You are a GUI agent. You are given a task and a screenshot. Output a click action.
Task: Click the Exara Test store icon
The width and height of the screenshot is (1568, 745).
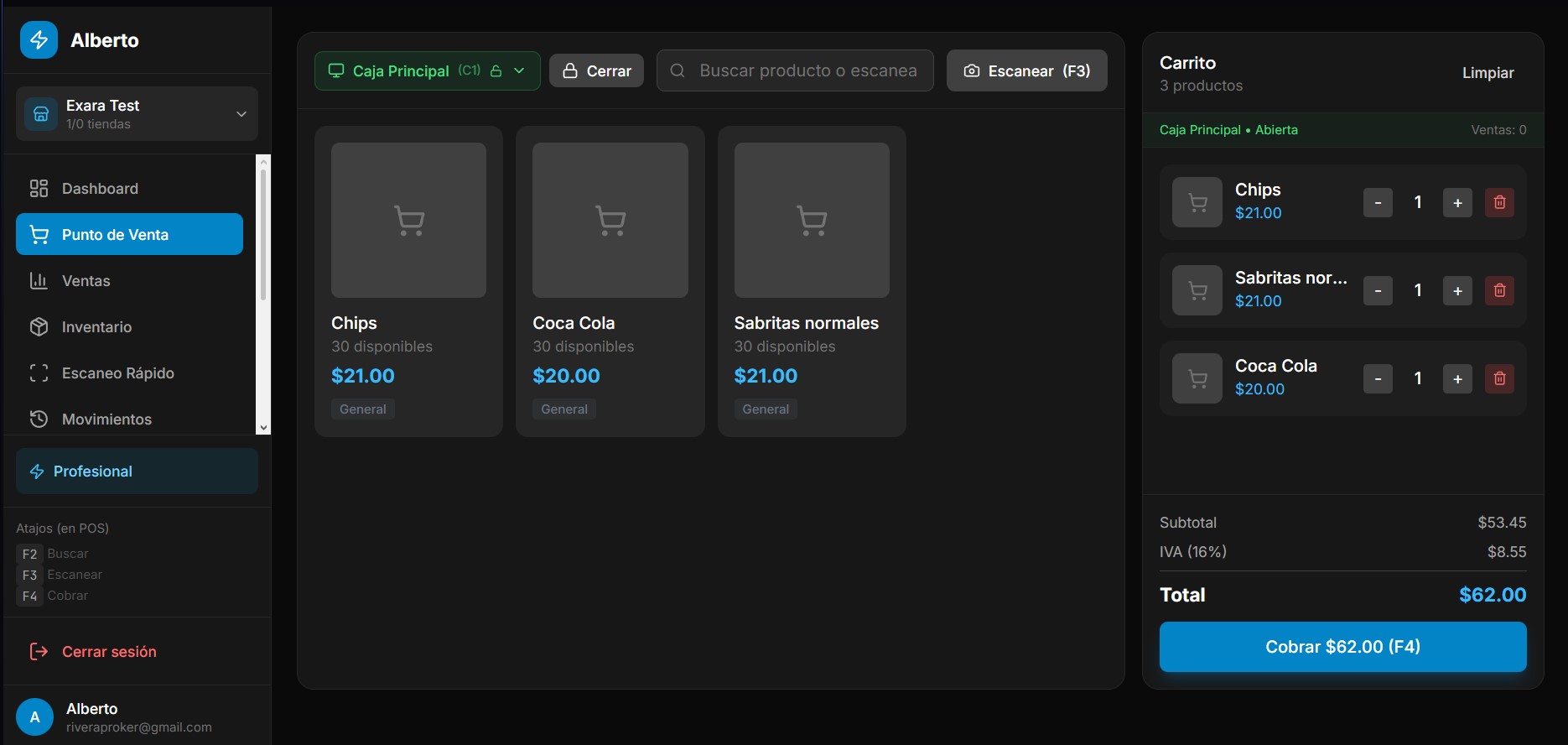[x=41, y=114]
